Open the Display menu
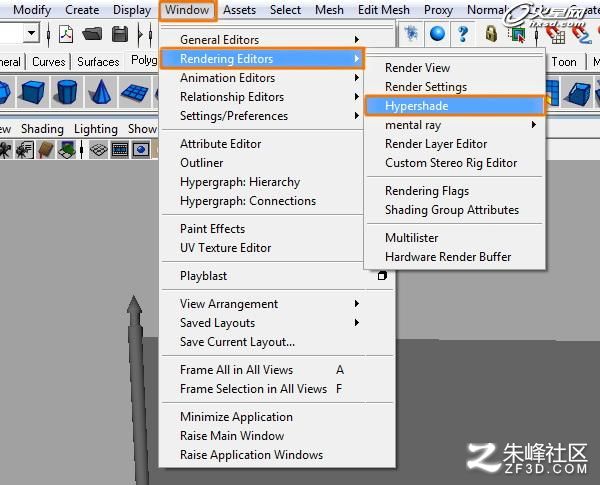The width and height of the screenshot is (600, 485). (132, 10)
